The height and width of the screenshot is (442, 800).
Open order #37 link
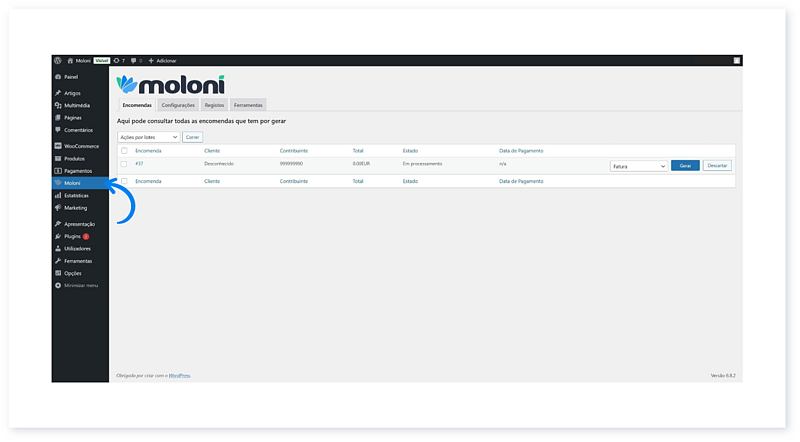[139, 163]
